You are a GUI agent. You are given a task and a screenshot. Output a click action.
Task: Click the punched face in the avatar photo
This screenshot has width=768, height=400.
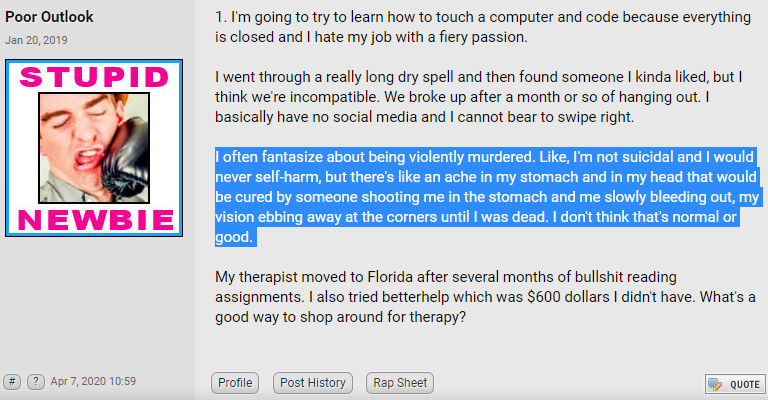(x=73, y=142)
